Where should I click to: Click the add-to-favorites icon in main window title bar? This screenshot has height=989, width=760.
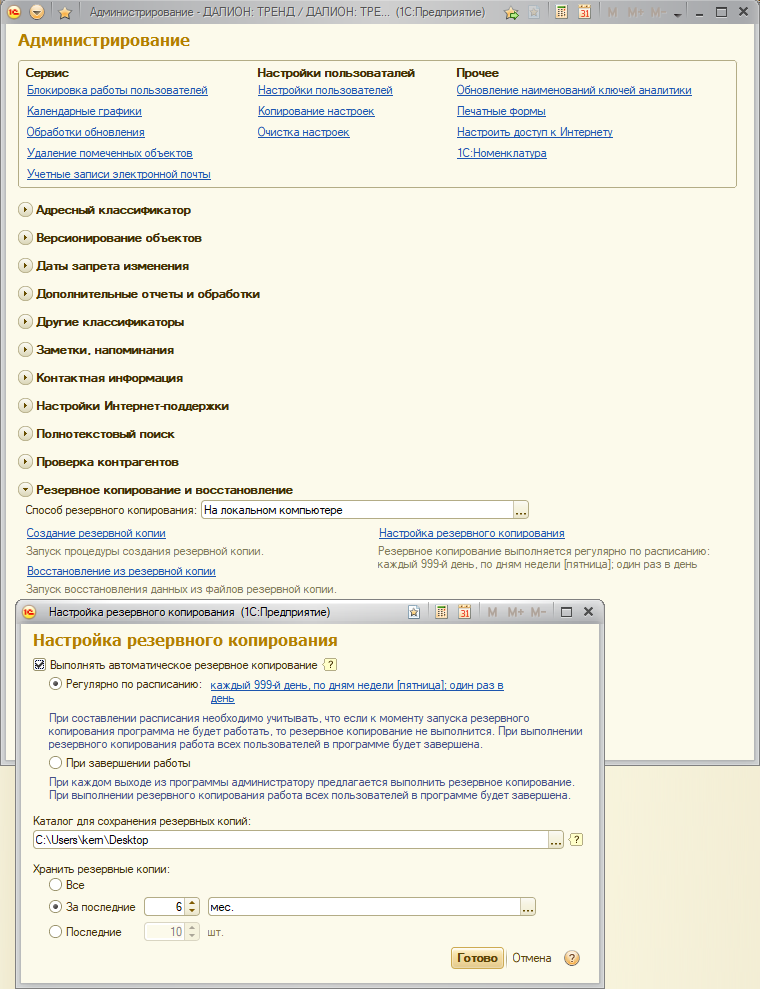534,12
